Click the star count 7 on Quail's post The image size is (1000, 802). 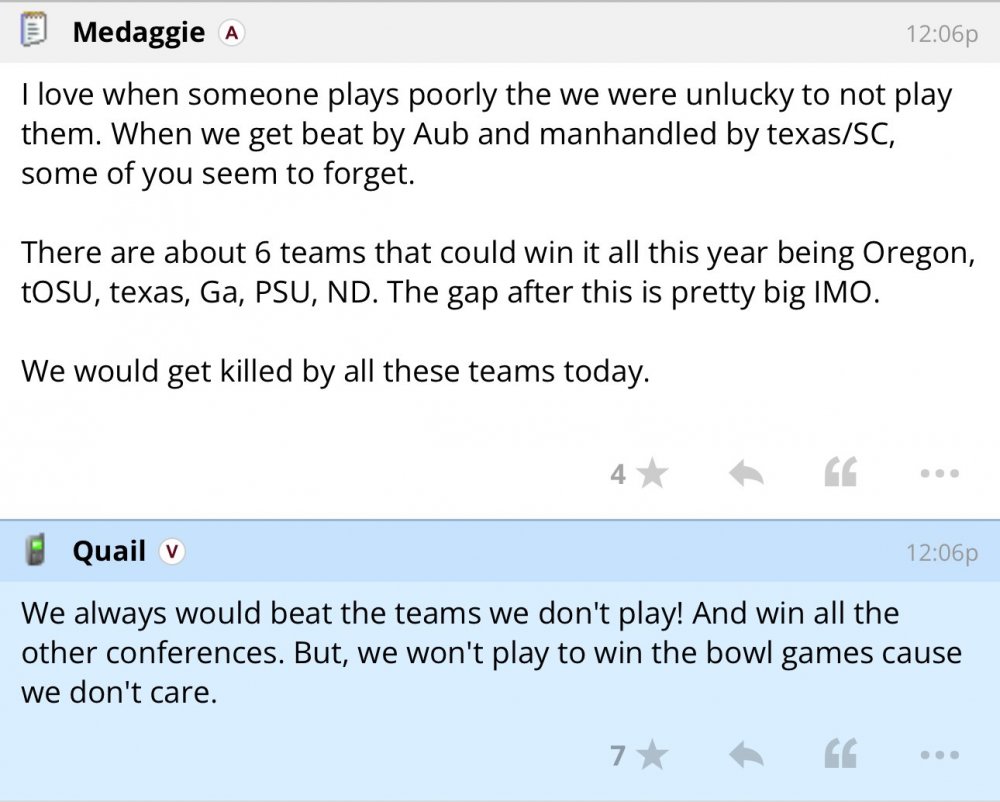[x=618, y=755]
